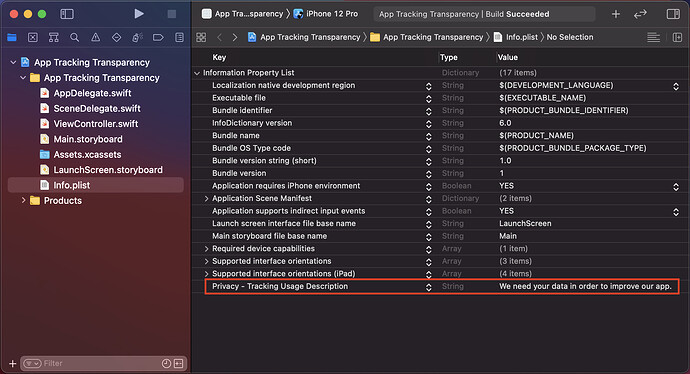Click project breadcrumb App Tracking Transparency

304,37
